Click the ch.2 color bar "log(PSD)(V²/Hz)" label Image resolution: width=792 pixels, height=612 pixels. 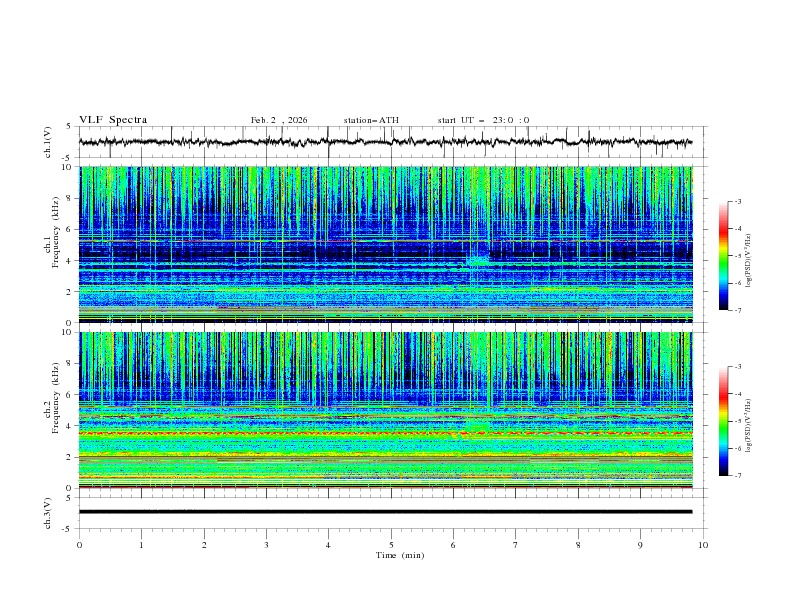[x=749, y=426]
